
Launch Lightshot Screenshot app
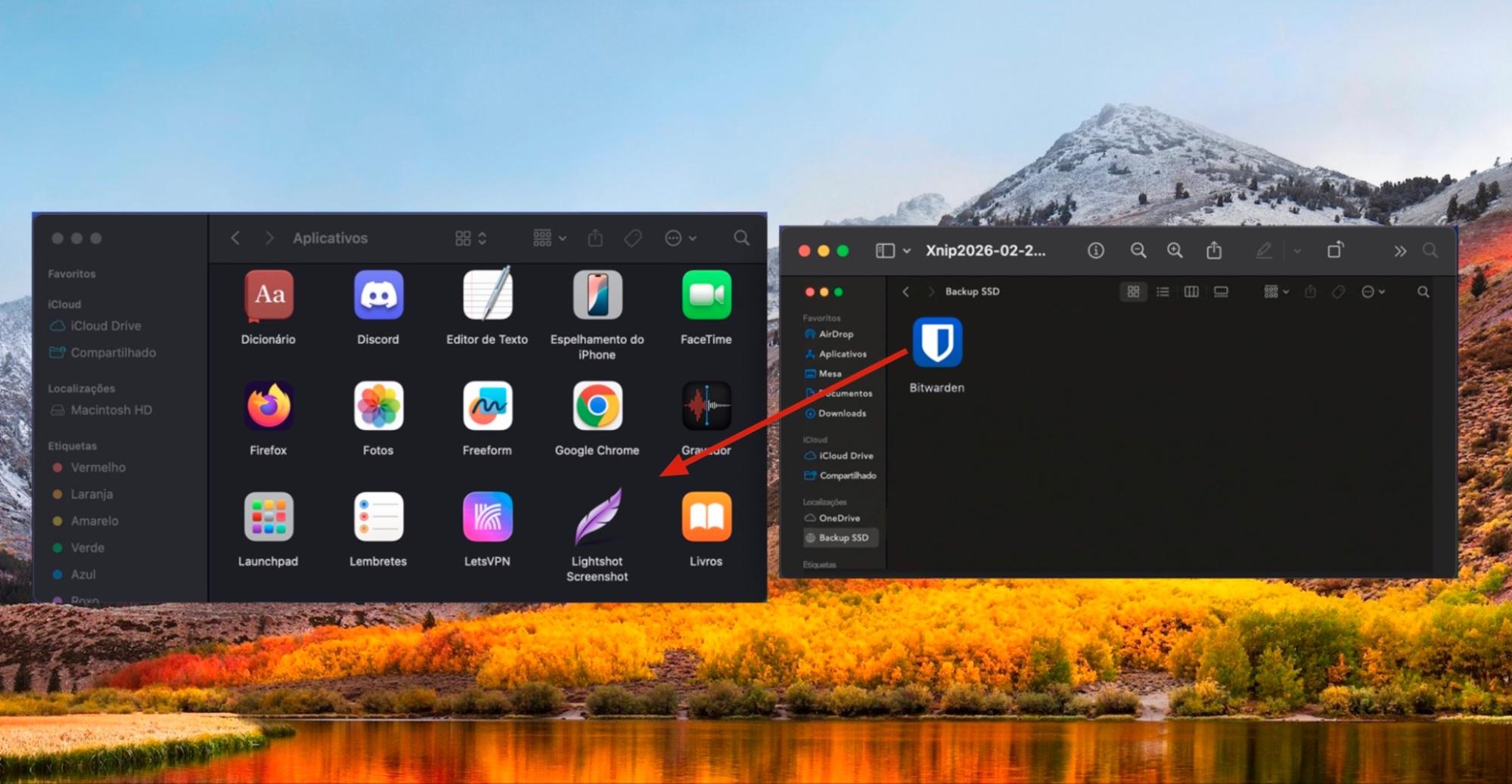point(597,518)
